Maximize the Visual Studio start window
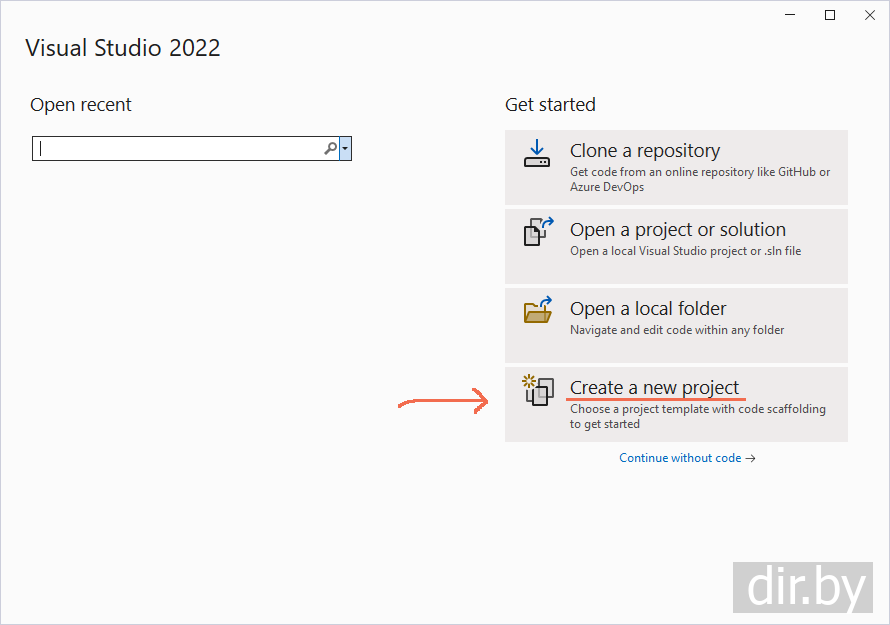This screenshot has height=625, width=890. click(x=830, y=15)
